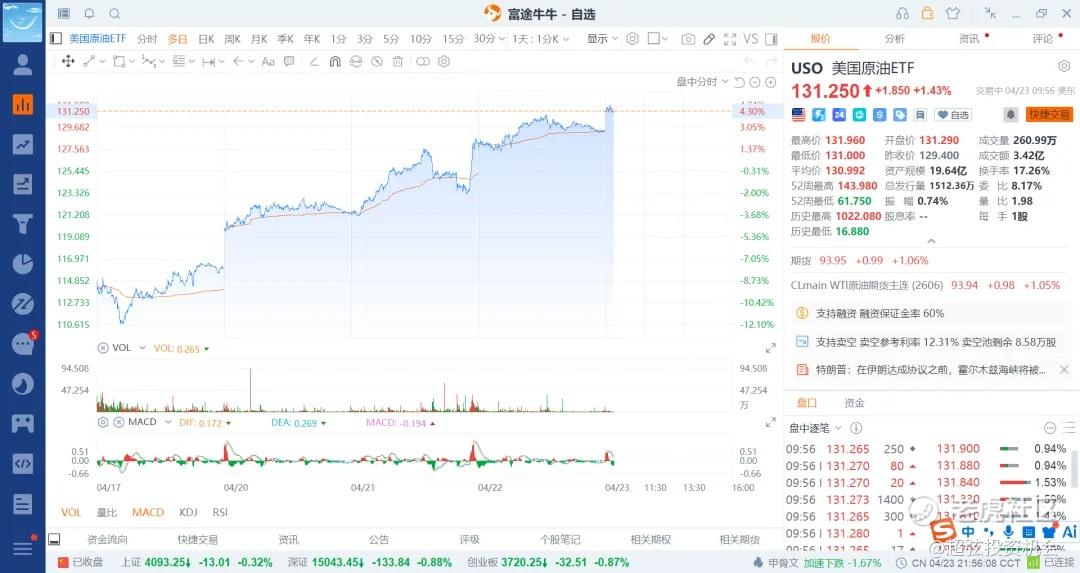Image resolution: width=1080 pixels, height=573 pixels.
Task: Open the 资讯 tab in right panel
Action: click(969, 39)
